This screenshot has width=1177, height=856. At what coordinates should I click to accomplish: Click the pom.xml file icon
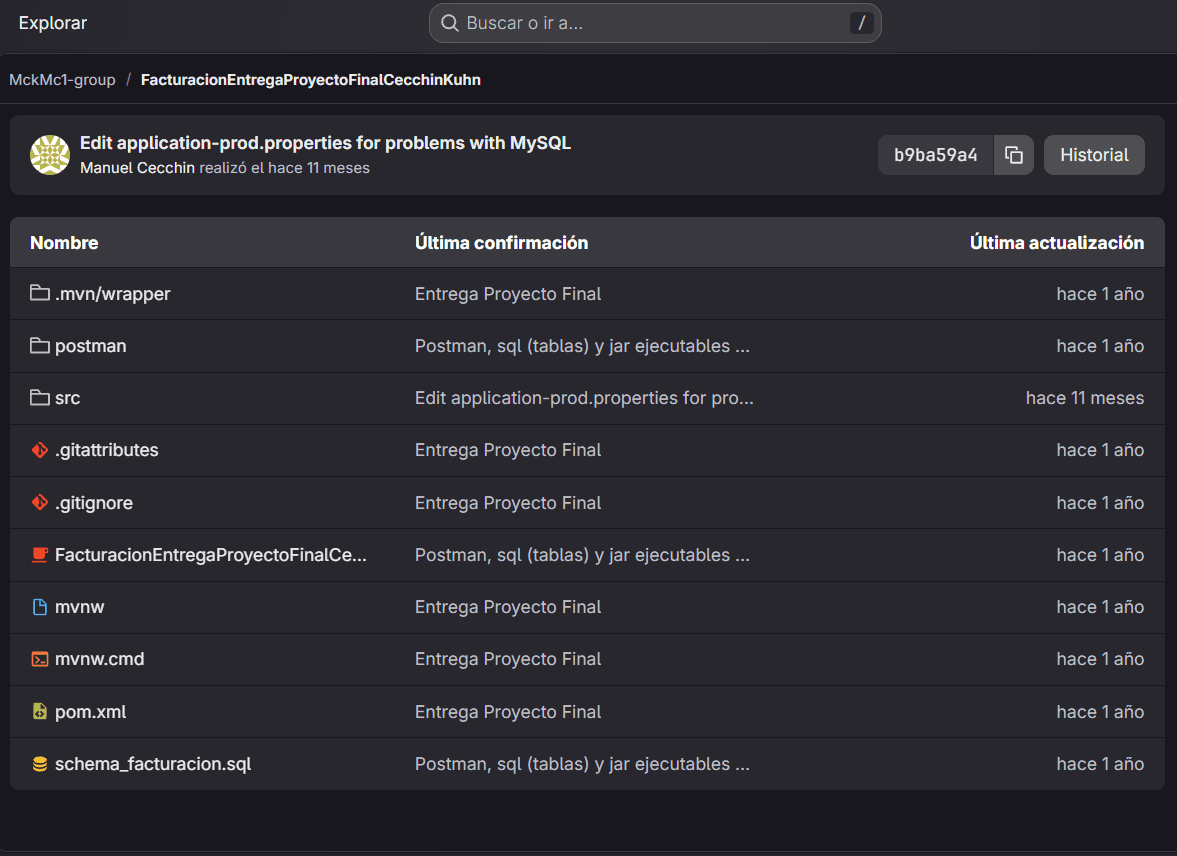point(40,711)
